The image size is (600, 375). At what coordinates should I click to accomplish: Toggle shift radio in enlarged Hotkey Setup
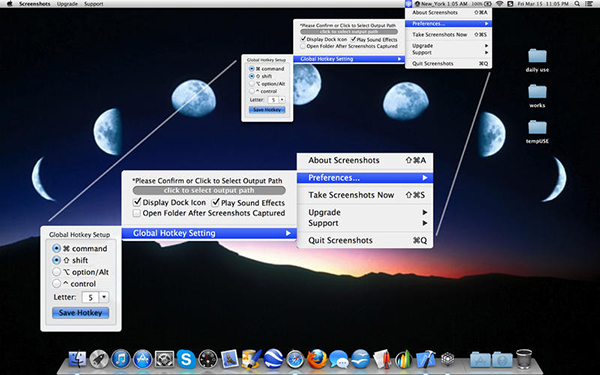[x=56, y=260]
